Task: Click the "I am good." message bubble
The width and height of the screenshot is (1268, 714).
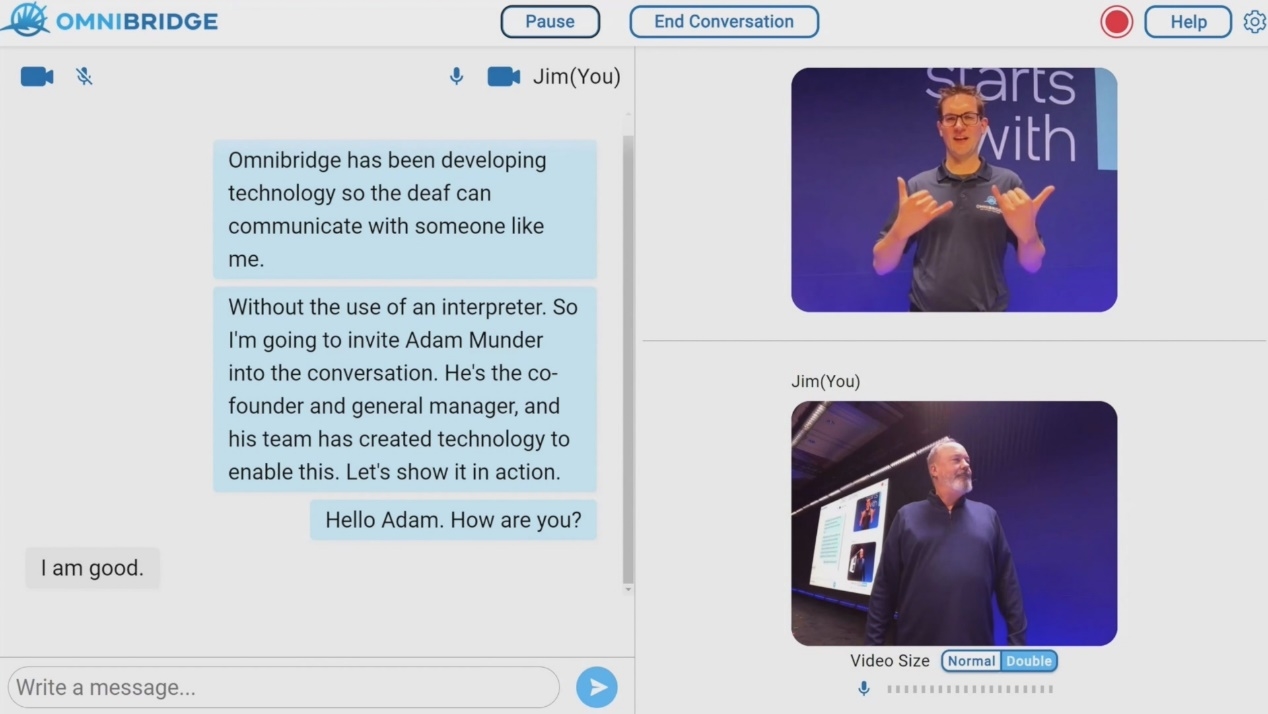Action: tap(92, 568)
